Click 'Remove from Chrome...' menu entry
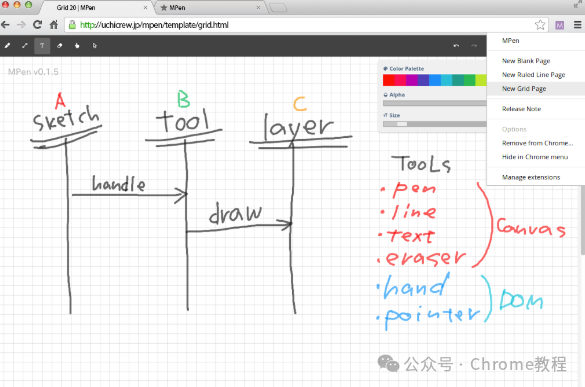The width and height of the screenshot is (585, 387). [x=537, y=143]
